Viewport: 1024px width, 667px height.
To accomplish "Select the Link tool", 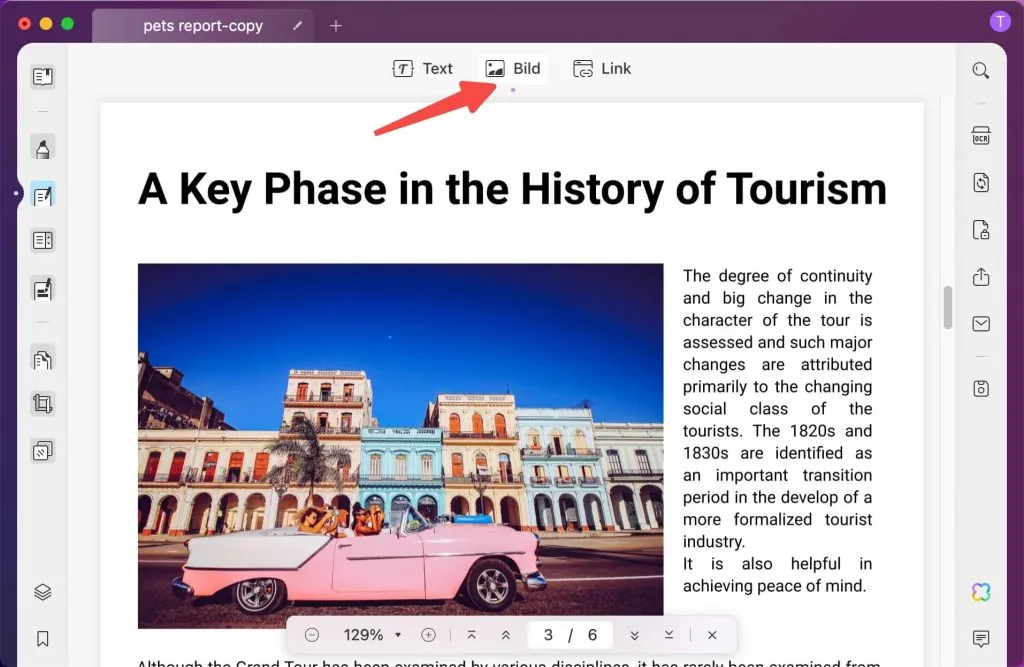I will [x=601, y=69].
